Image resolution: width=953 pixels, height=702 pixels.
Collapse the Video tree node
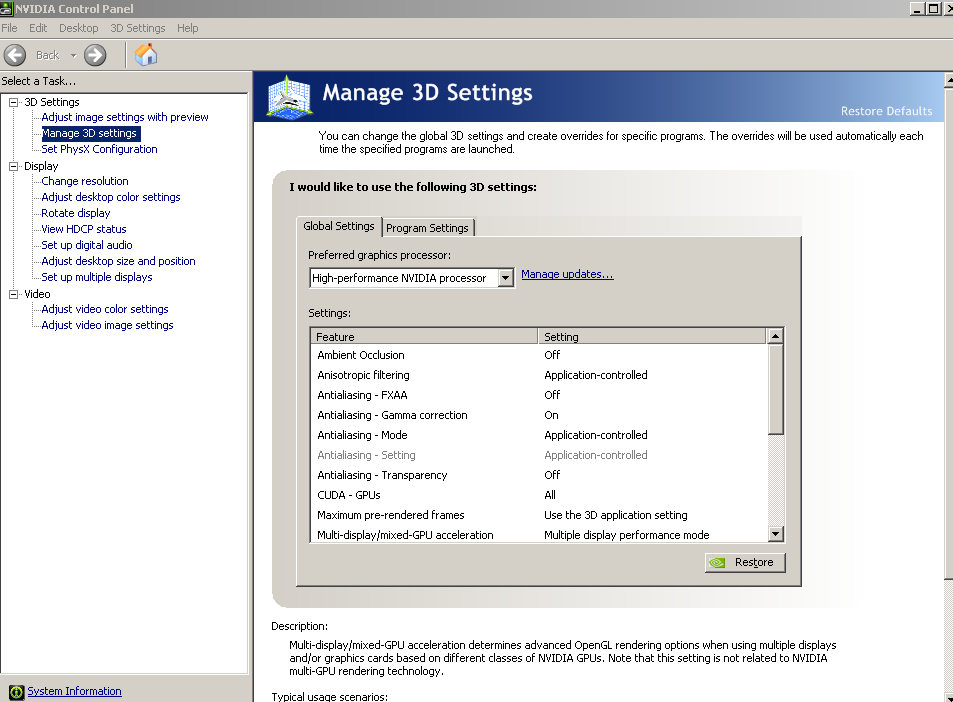point(13,294)
